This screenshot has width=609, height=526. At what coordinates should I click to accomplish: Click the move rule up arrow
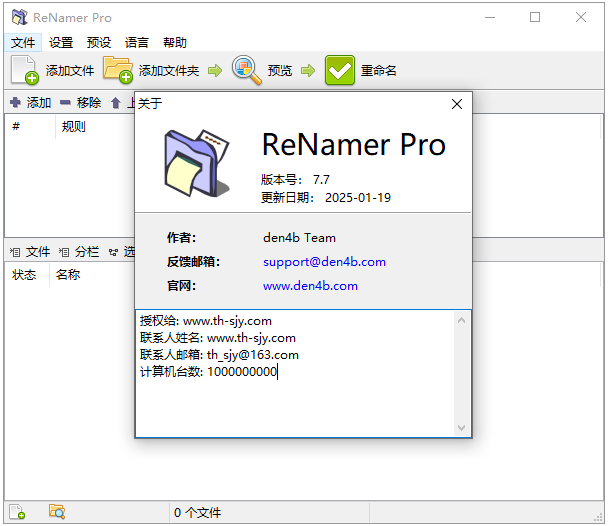(x=115, y=103)
